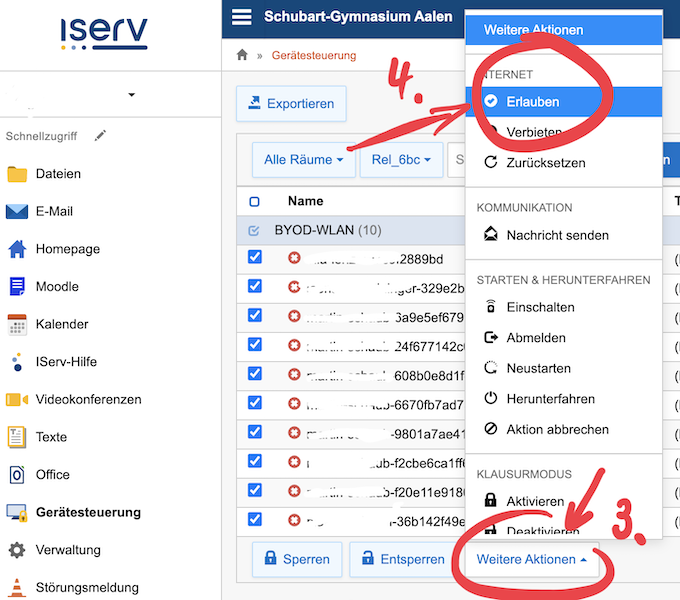680x600 pixels.
Task: Click device name ending 6670fb7ad7
Action: coord(385,405)
